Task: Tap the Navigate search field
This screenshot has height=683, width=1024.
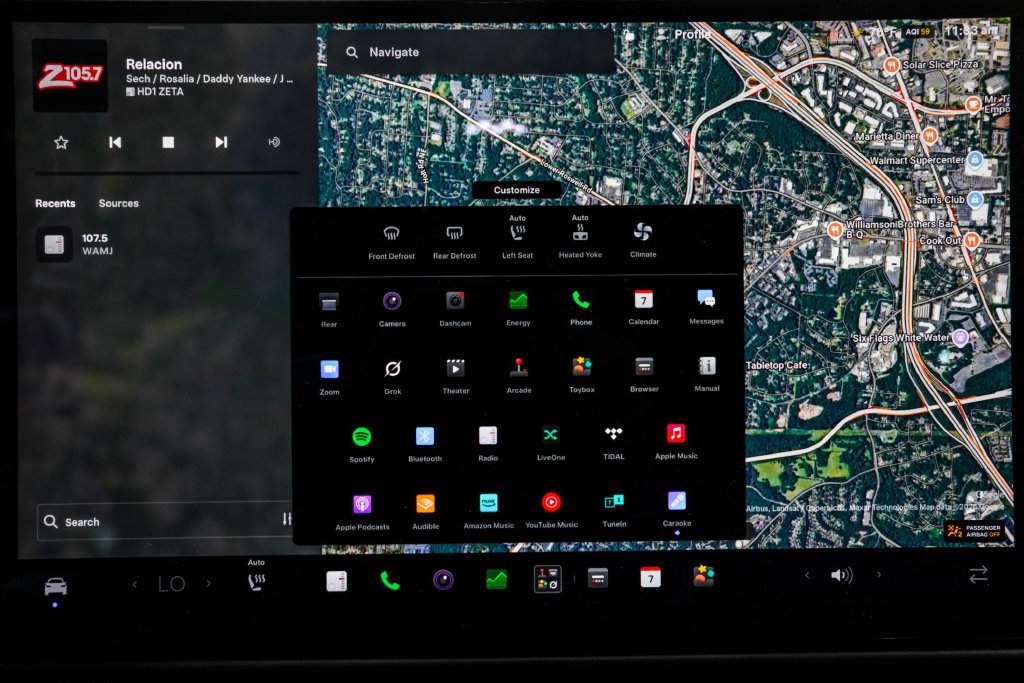Action: [x=470, y=52]
